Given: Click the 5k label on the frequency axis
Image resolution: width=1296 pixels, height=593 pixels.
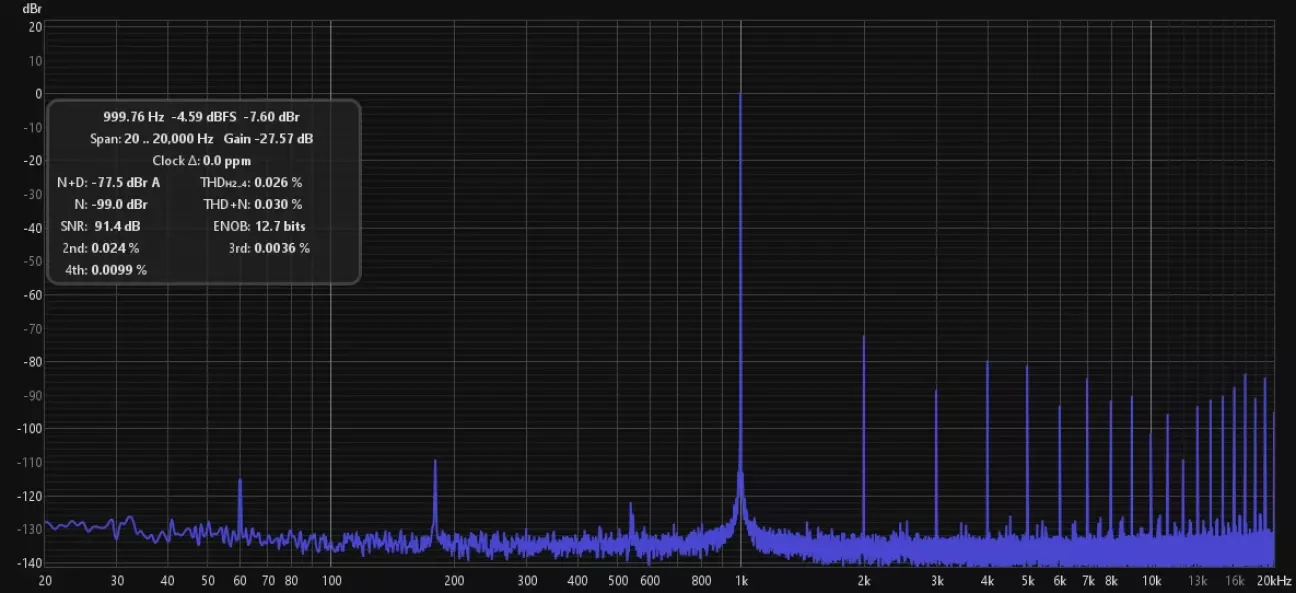Looking at the screenshot, I should coord(1027,581).
